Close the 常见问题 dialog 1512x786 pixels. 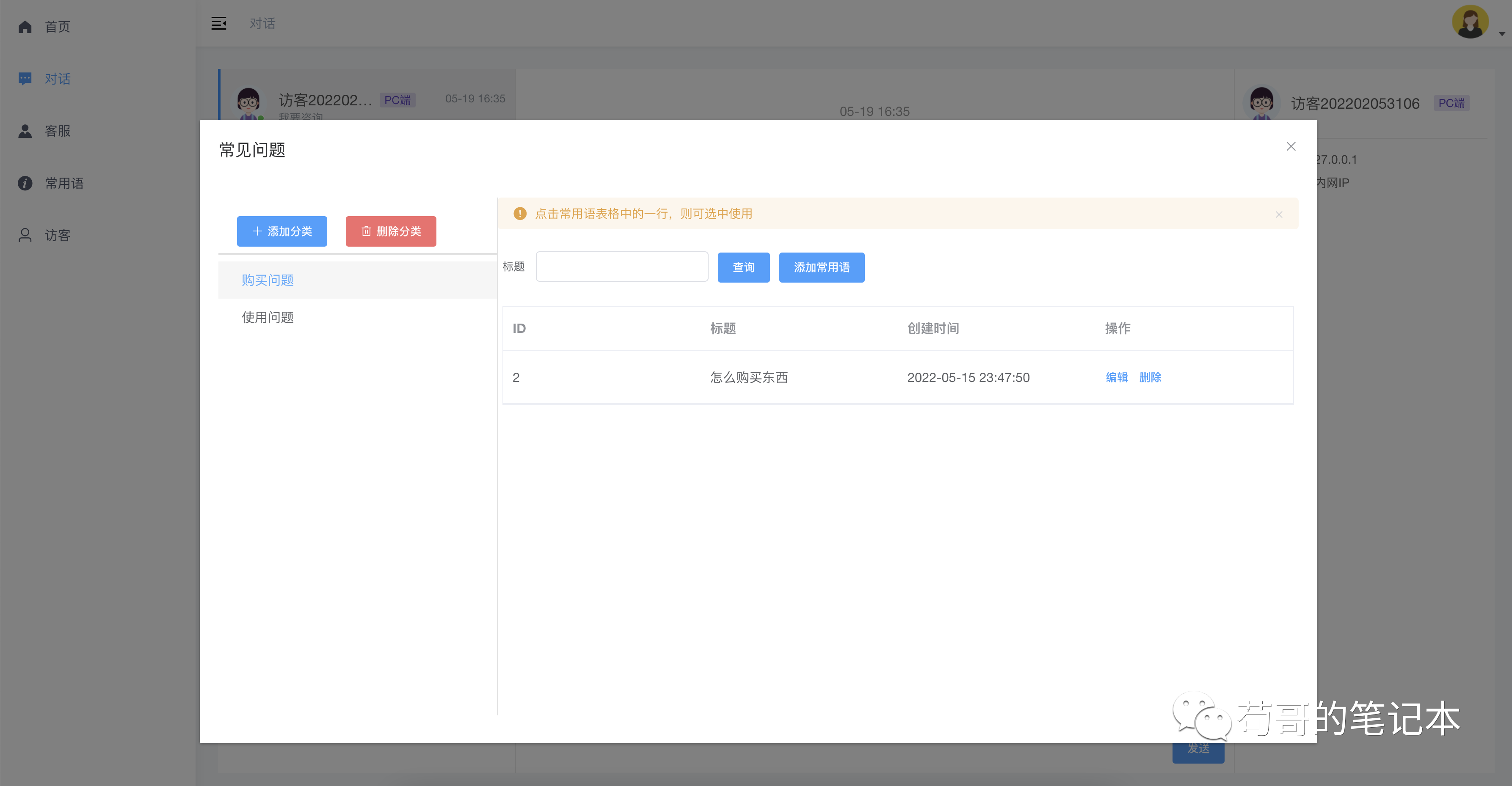point(1291,147)
